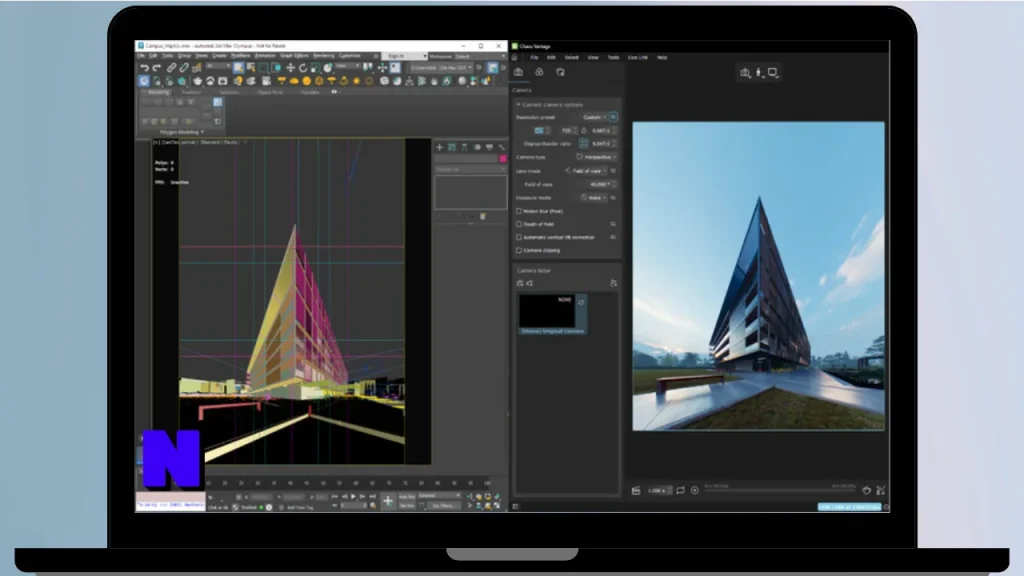This screenshot has height=576, width=1024.
Task: Select the Link tool in 3ds Max
Action: point(172,68)
